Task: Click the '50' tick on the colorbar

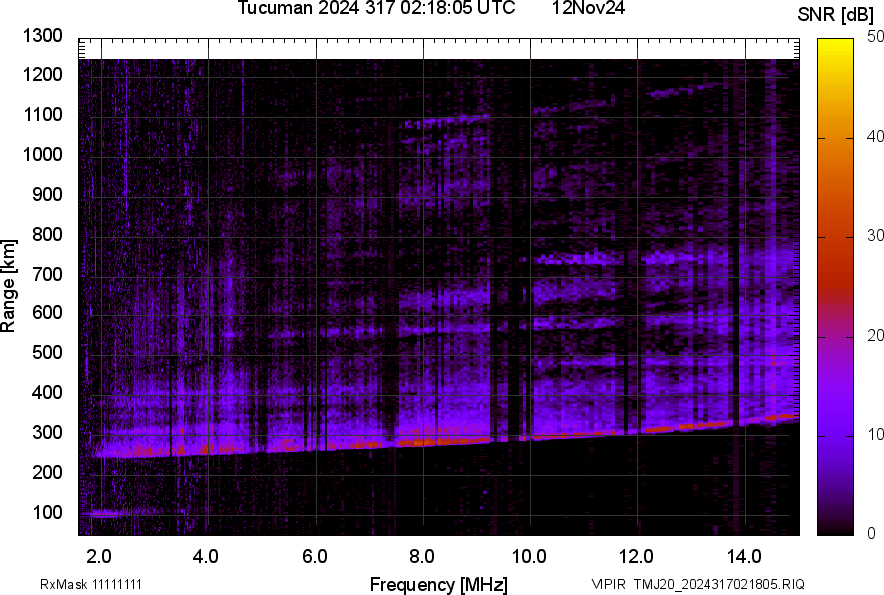Action: 876,37
